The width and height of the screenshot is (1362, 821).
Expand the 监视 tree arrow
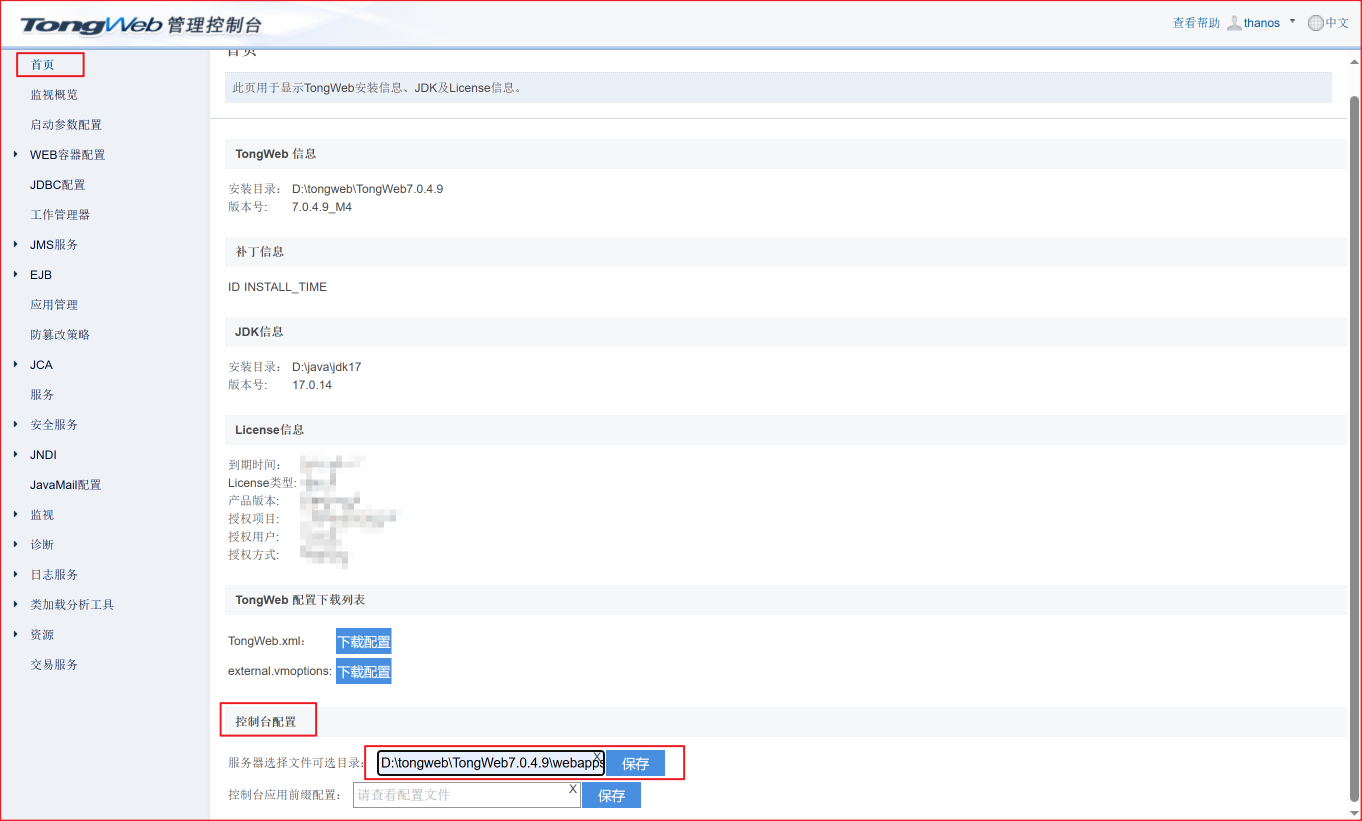(x=15, y=514)
